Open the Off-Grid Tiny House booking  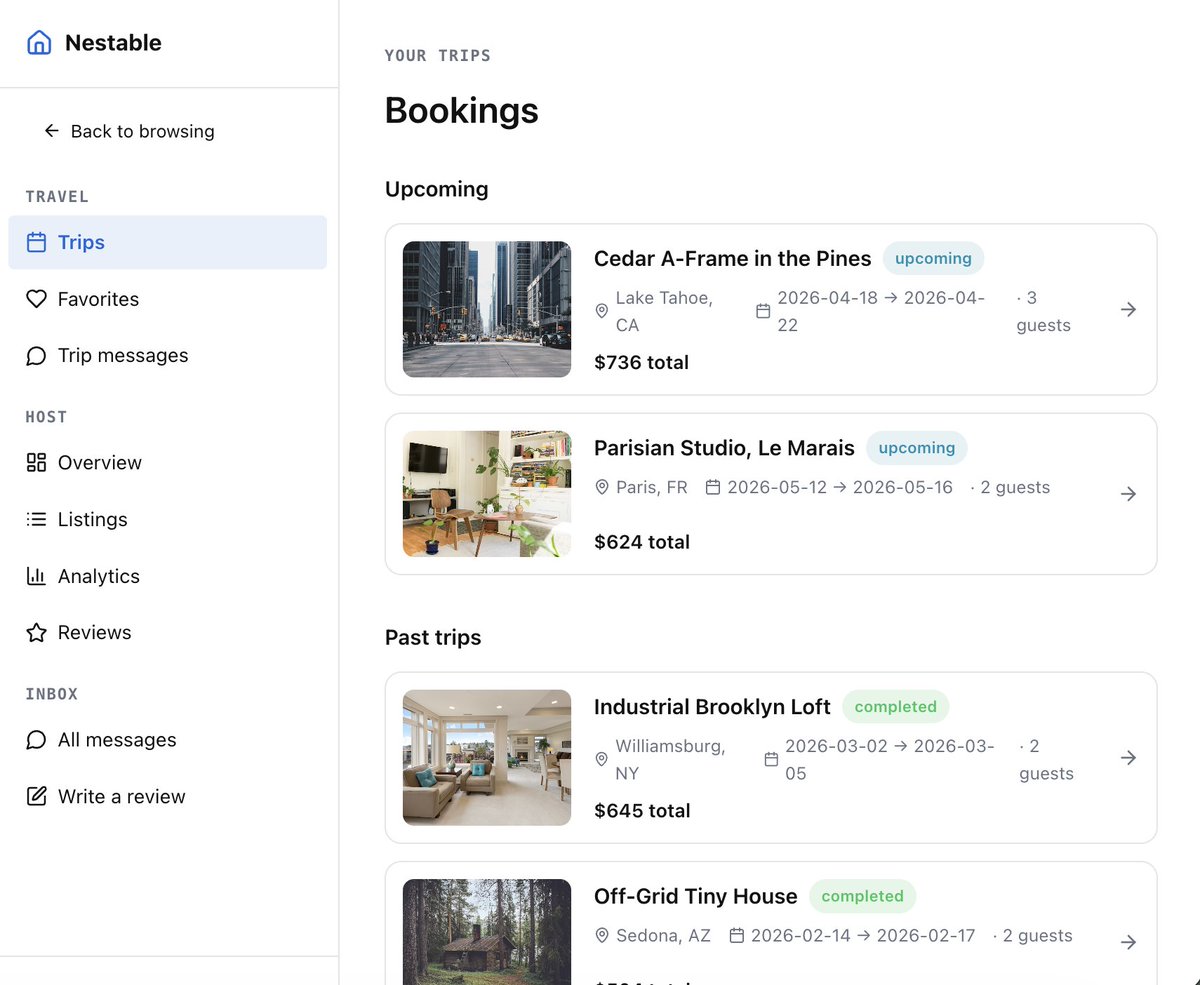[771, 923]
